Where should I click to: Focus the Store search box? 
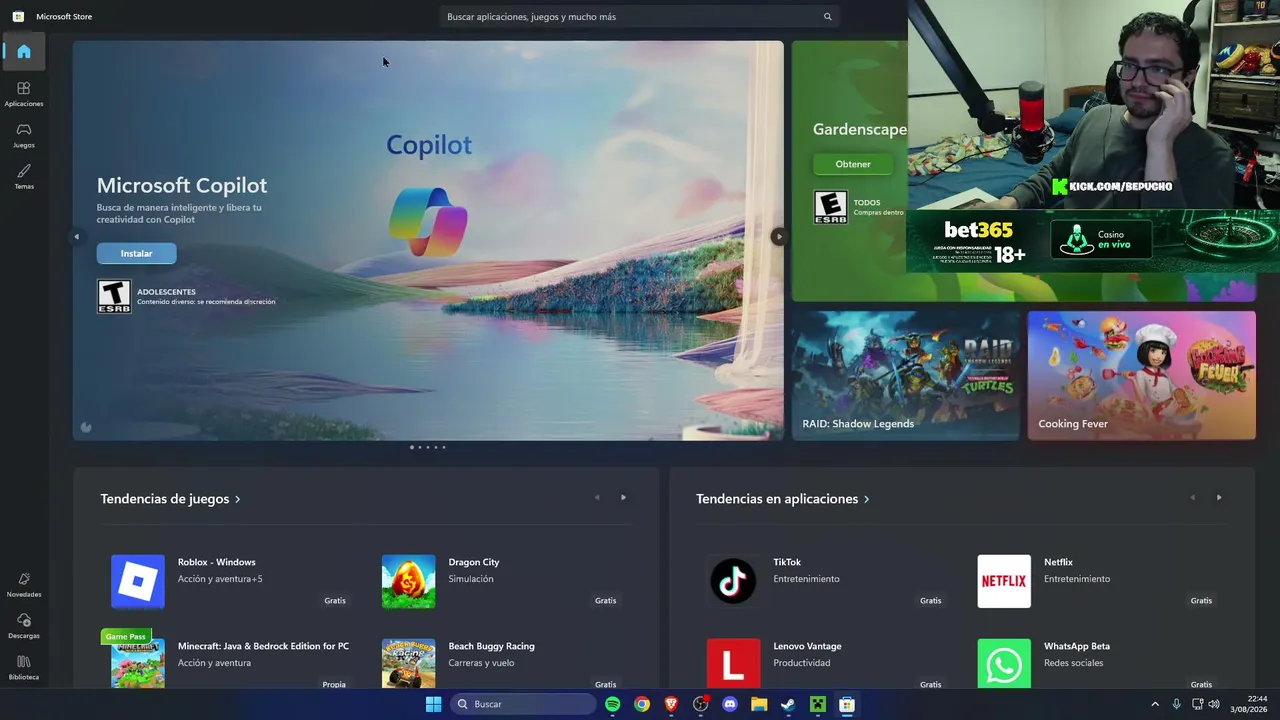[x=640, y=17]
